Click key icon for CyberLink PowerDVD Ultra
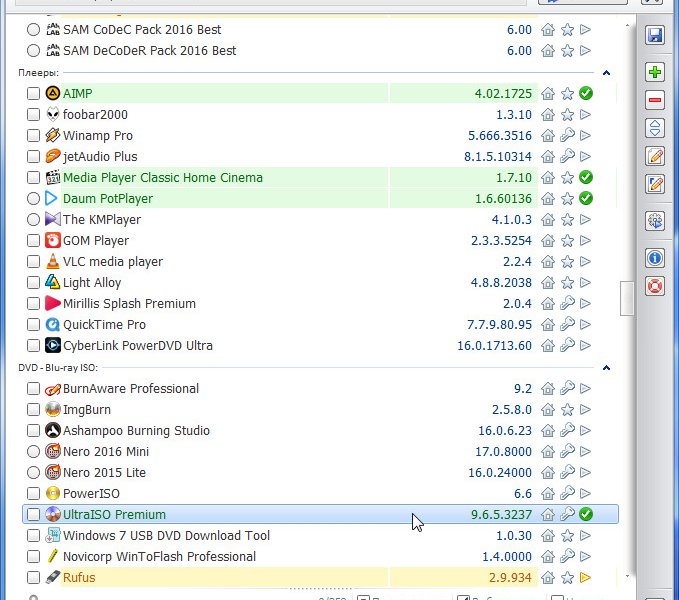The height and width of the screenshot is (600, 679). [x=567, y=345]
